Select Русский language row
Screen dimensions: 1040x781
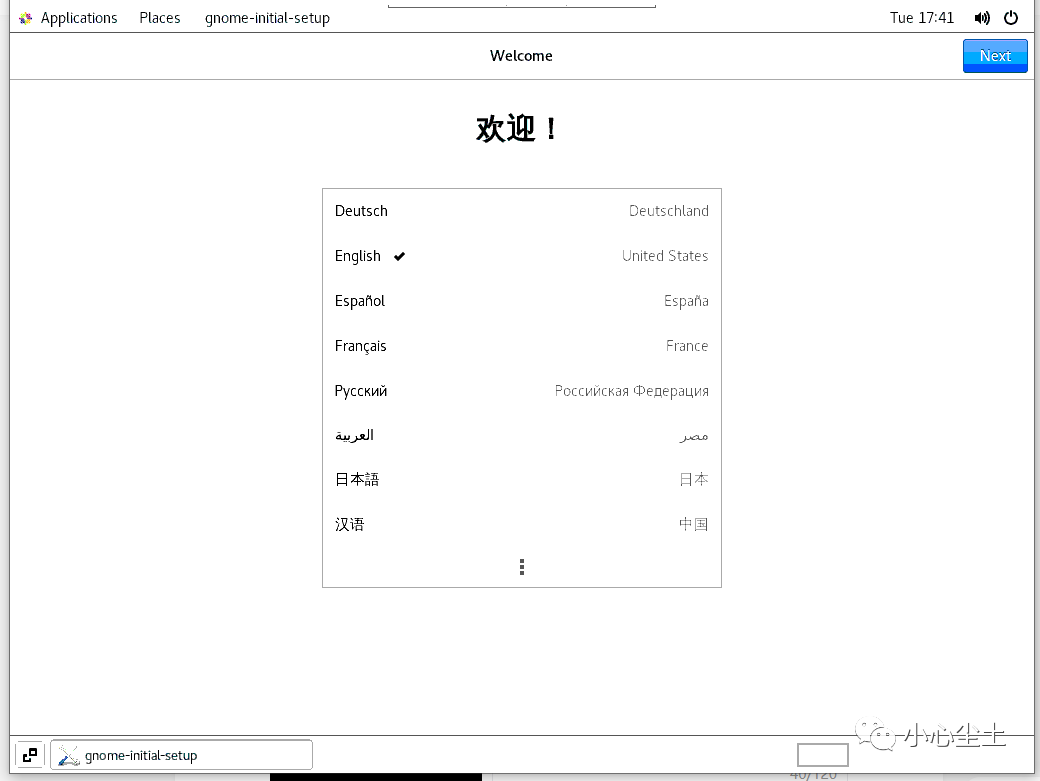click(x=522, y=391)
